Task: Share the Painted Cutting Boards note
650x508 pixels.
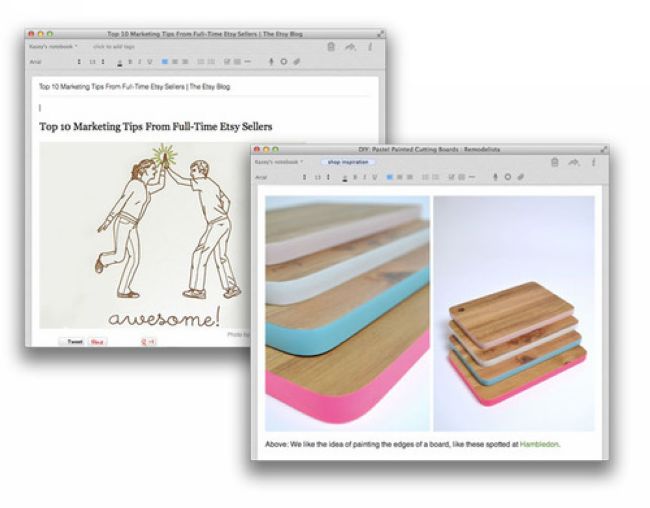Action: tap(573, 161)
